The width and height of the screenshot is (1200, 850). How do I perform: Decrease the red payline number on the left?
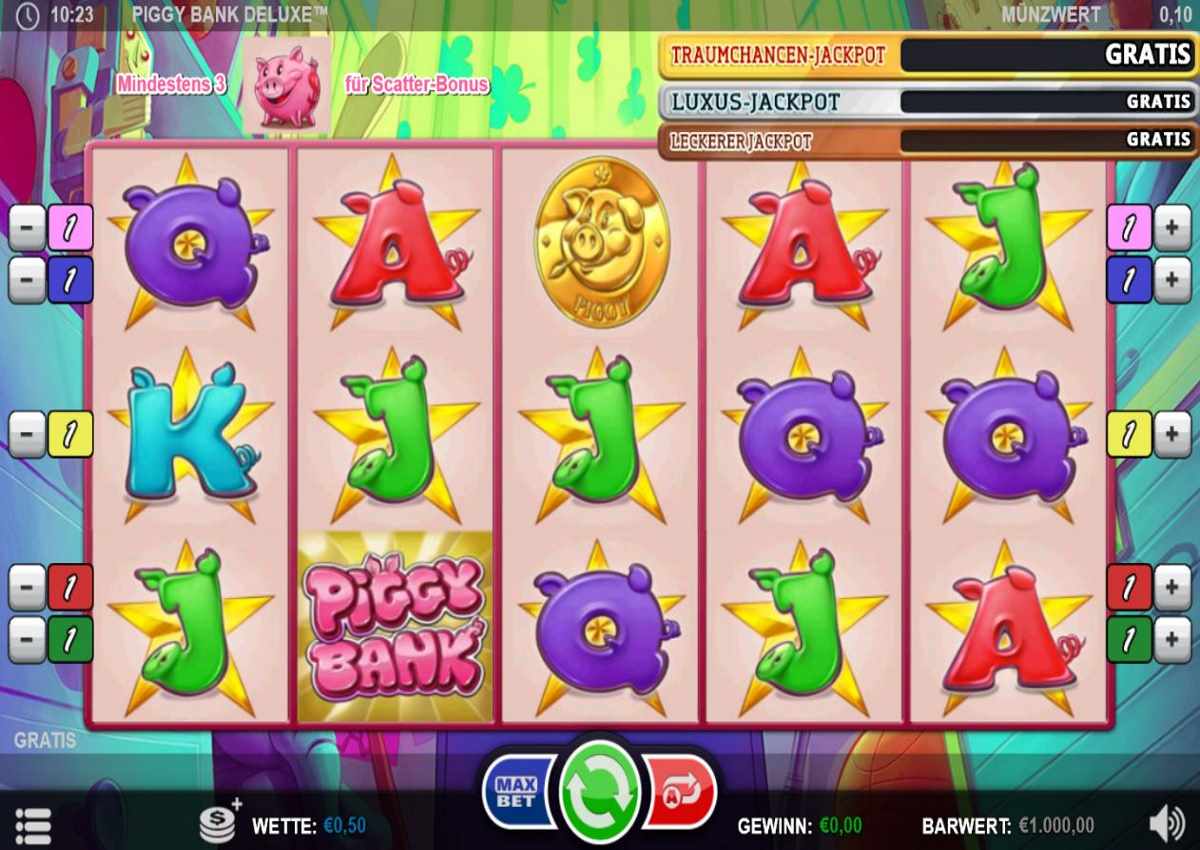click(x=27, y=587)
